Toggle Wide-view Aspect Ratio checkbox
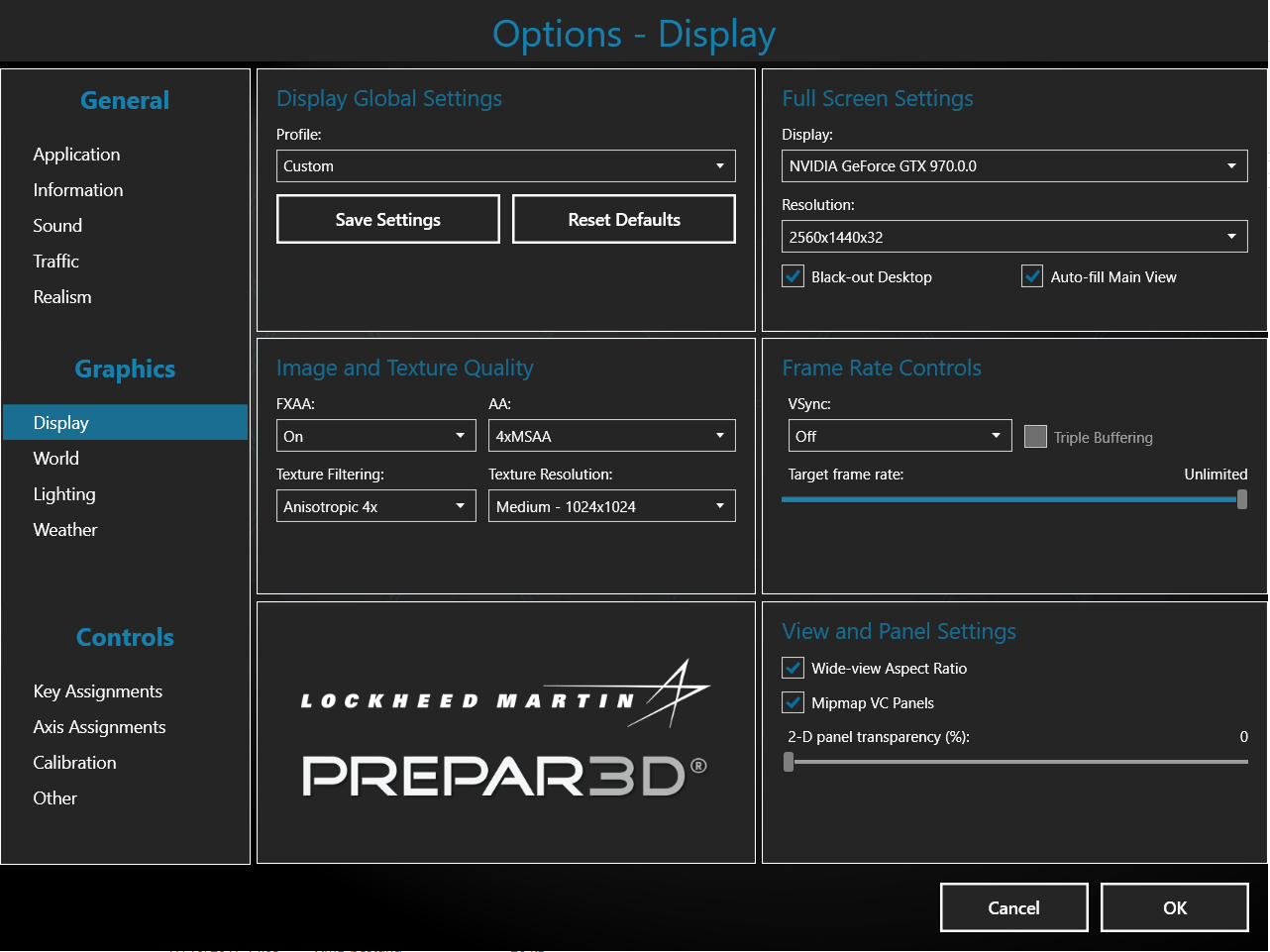This screenshot has width=1270, height=952. point(794,668)
